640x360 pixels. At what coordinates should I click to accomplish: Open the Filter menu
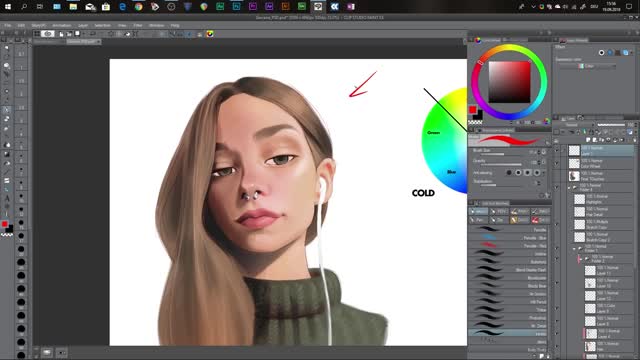[x=138, y=25]
